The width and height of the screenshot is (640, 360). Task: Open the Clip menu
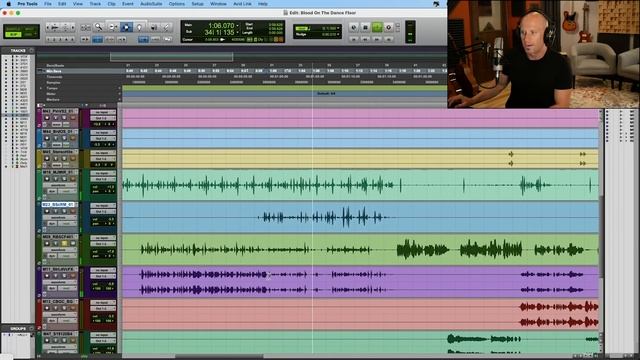(x=111, y=4)
